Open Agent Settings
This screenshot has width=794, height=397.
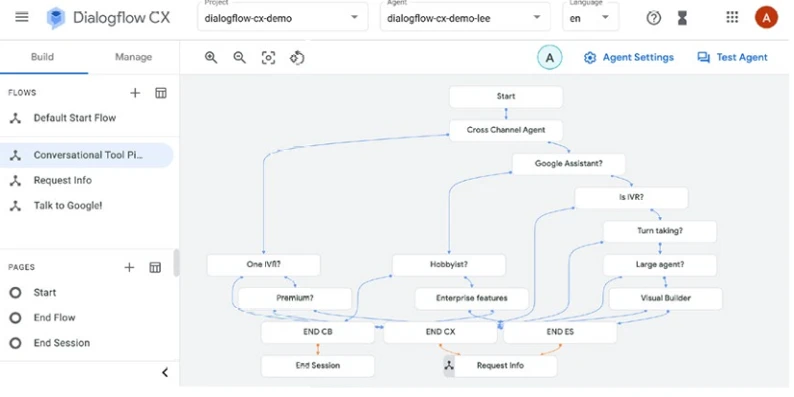coord(629,58)
